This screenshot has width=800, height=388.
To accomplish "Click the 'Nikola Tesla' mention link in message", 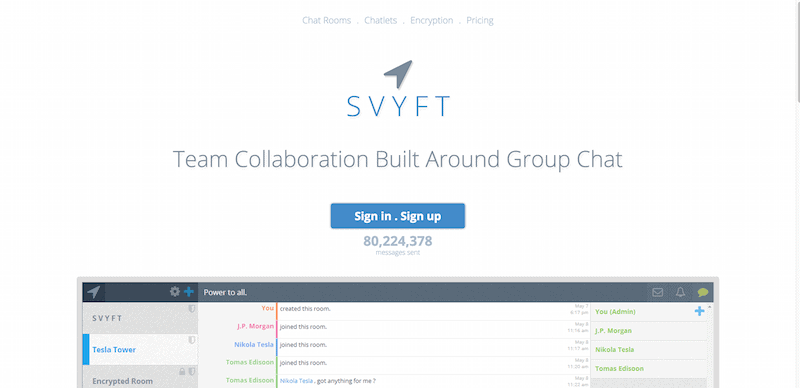I will pyautogui.click(x=296, y=381).
